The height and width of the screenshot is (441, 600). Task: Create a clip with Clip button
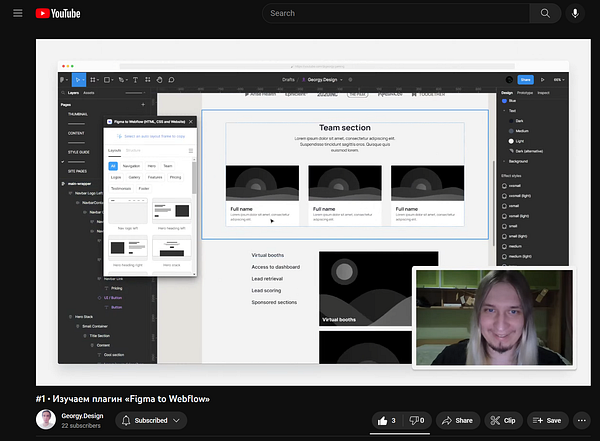503,421
